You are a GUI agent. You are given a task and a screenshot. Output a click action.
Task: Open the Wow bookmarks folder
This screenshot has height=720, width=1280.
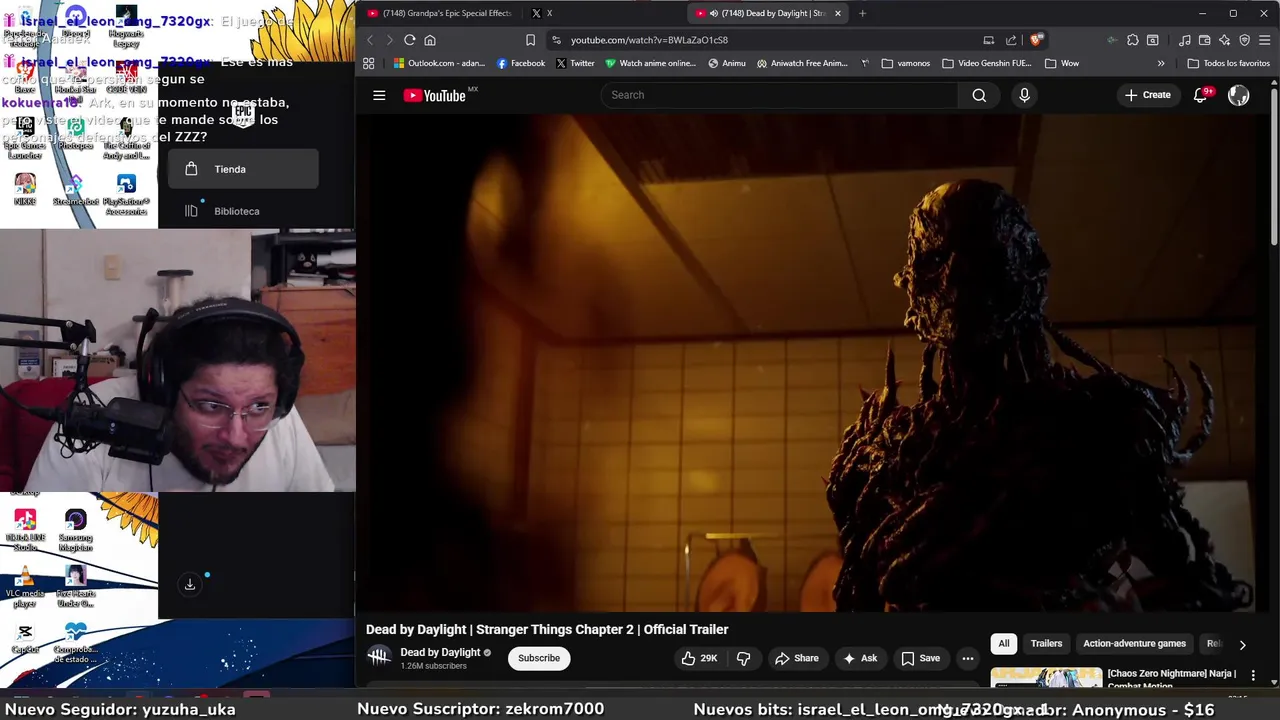click(x=1062, y=63)
